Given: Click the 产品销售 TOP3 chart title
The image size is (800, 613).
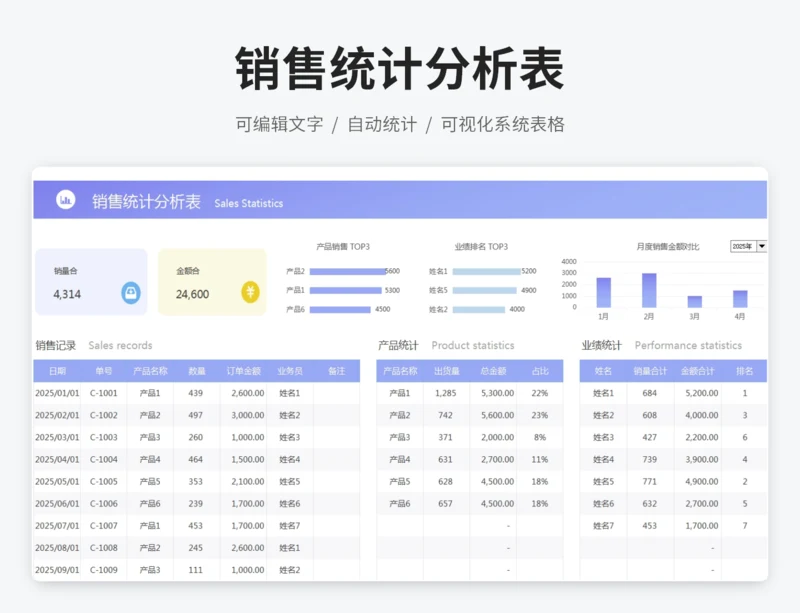Looking at the screenshot, I should coord(343,247).
